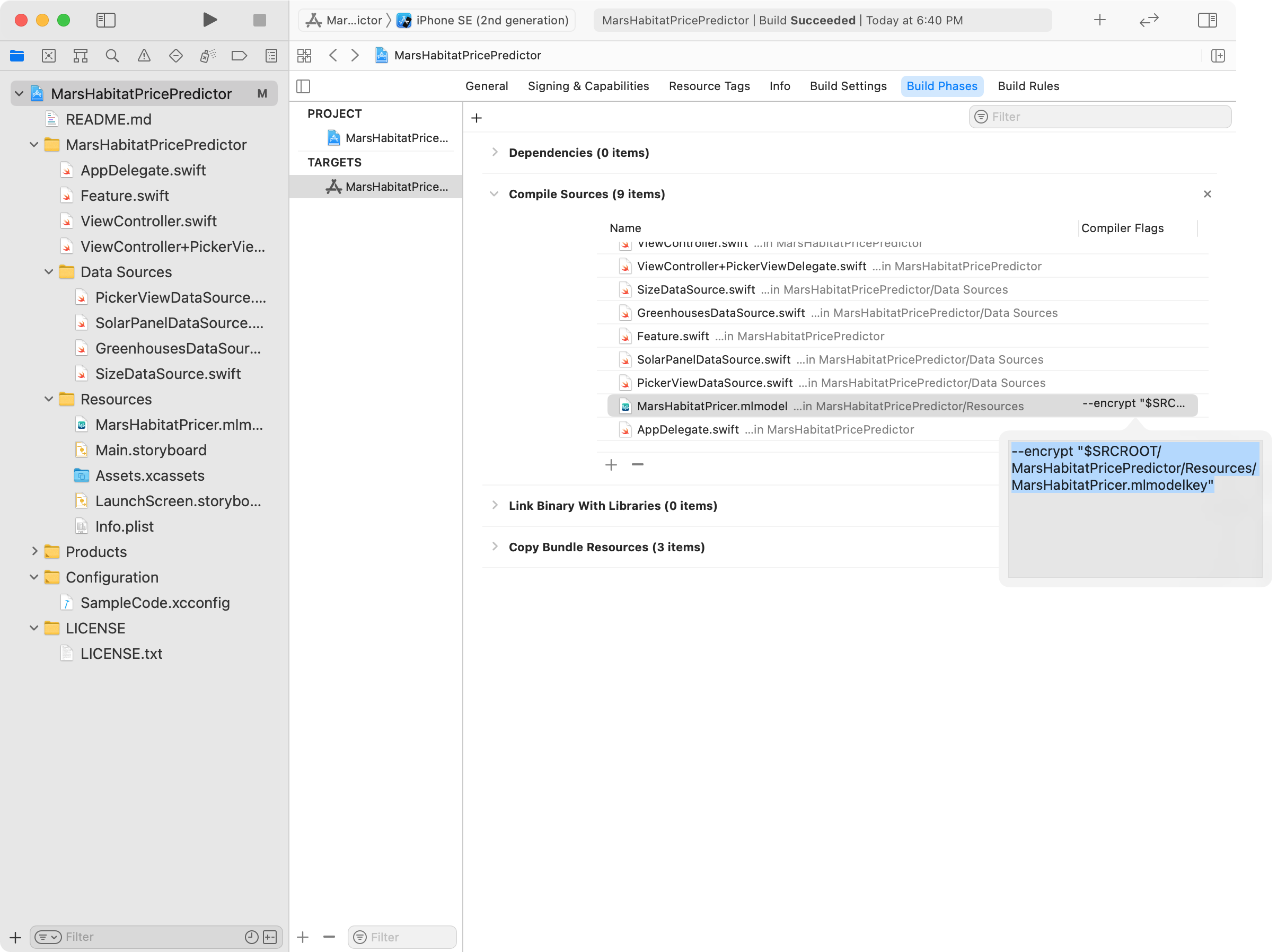1286x952 pixels.
Task: Open the Source Control navigator icon
Action: (49, 56)
